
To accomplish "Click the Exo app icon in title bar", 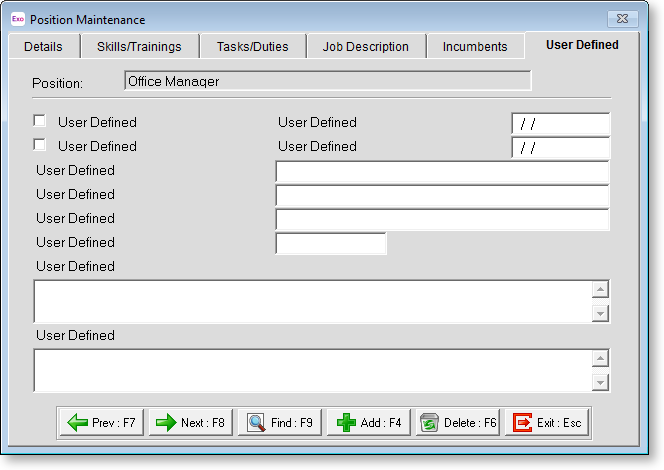I will click(x=17, y=19).
